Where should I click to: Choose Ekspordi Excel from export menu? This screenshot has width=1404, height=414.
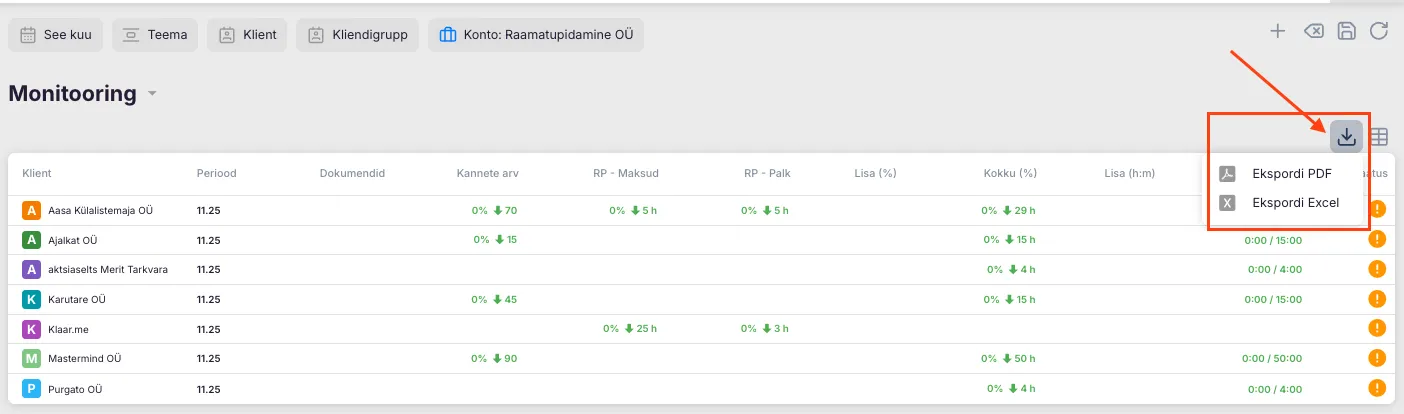[x=1294, y=203]
